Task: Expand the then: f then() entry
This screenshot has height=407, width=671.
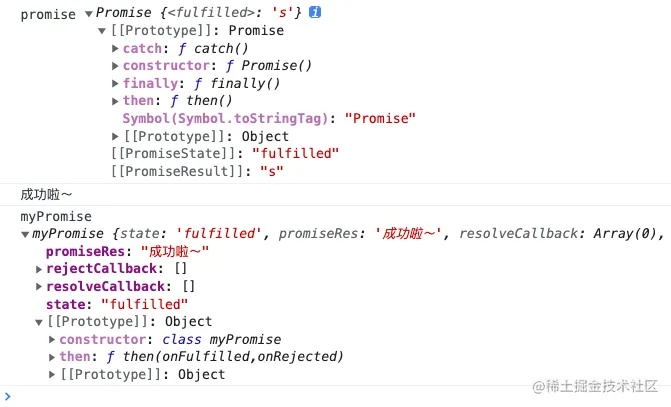Action: [115, 101]
